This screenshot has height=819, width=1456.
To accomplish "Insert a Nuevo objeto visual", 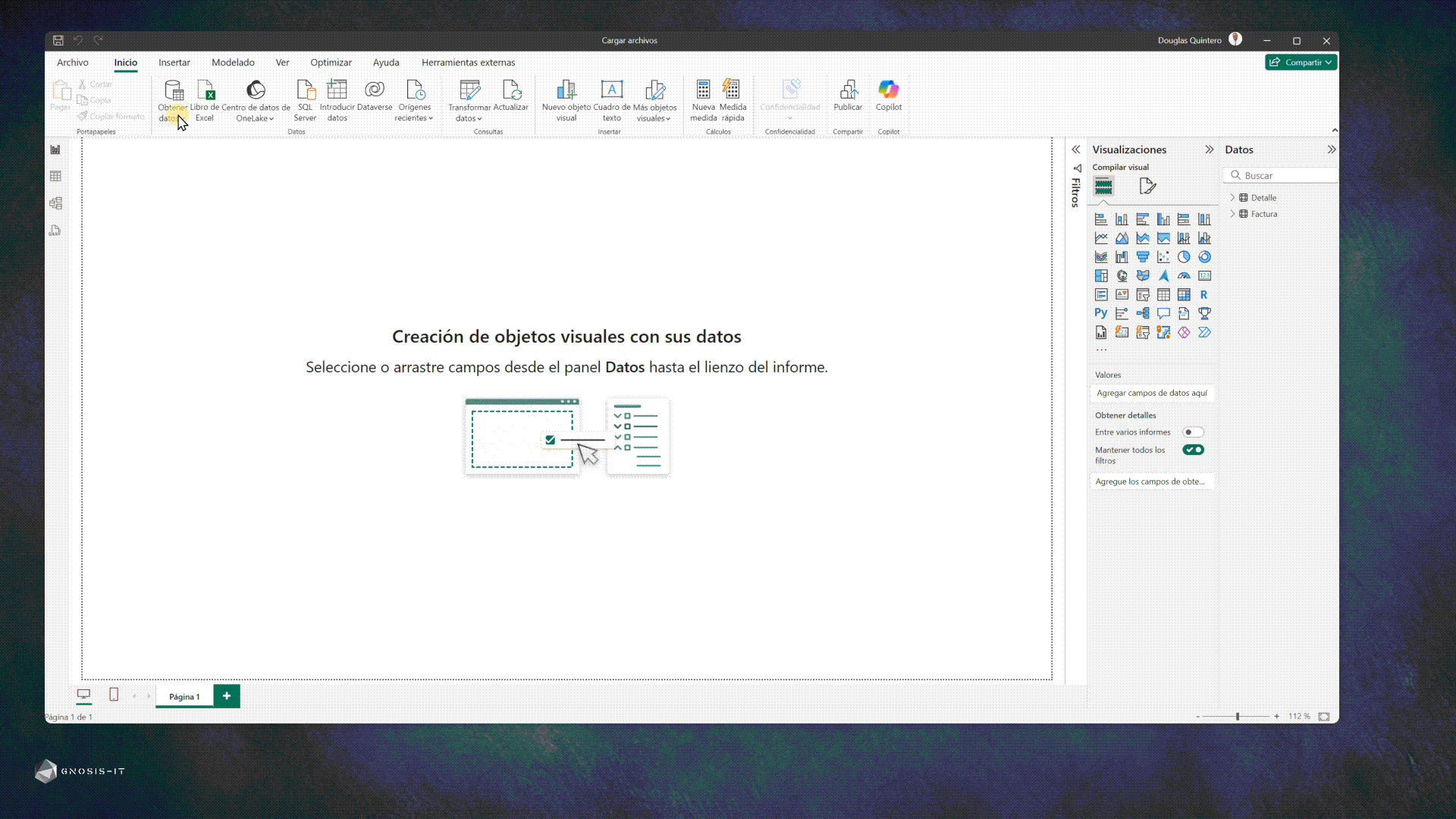I will pos(566,100).
